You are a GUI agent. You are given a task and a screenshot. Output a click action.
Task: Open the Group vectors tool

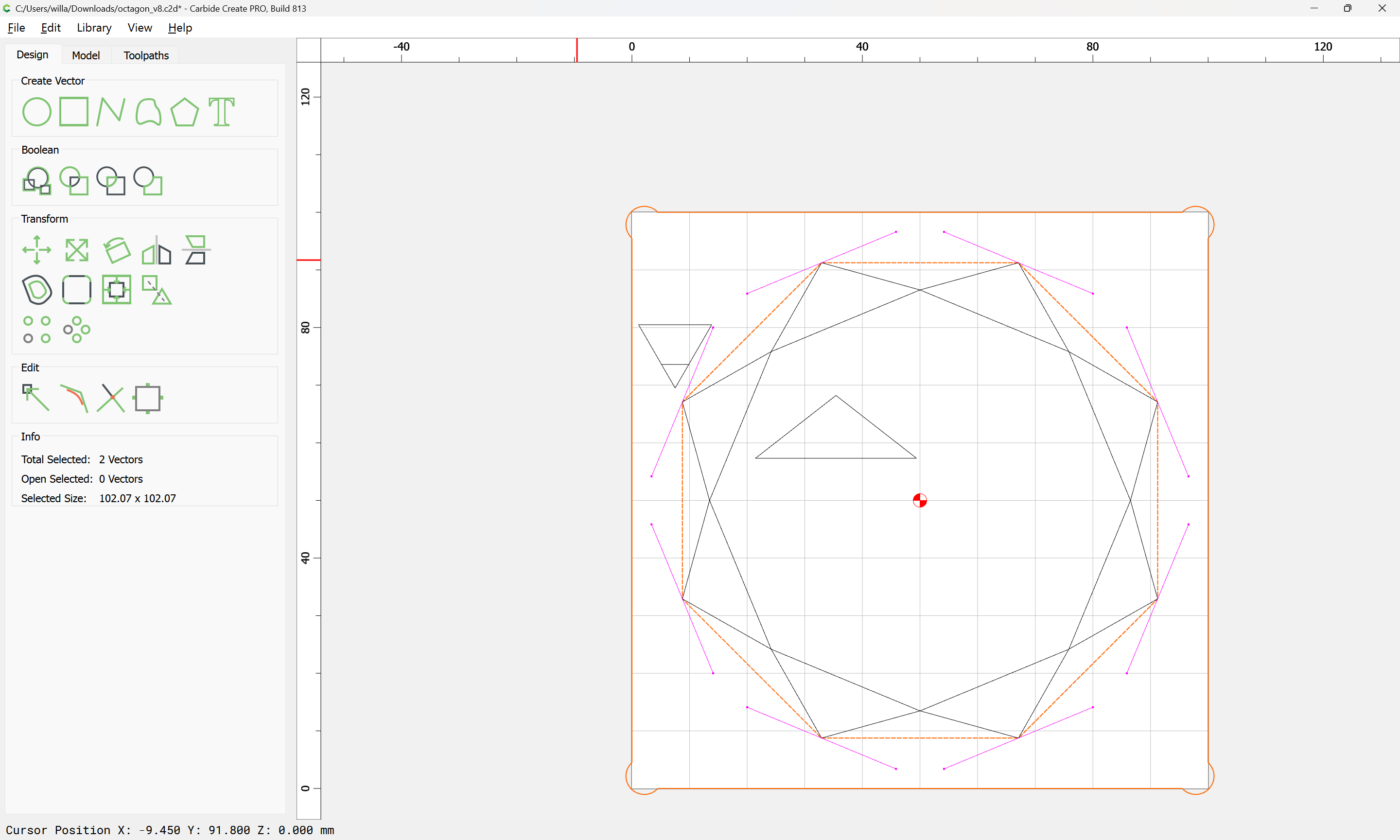tap(156, 289)
